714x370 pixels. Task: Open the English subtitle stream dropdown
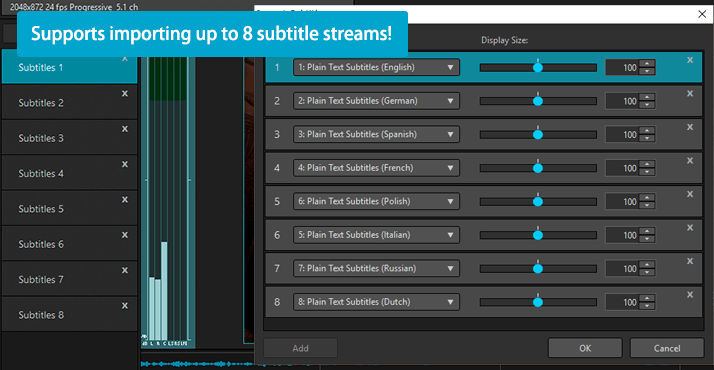(x=376, y=67)
